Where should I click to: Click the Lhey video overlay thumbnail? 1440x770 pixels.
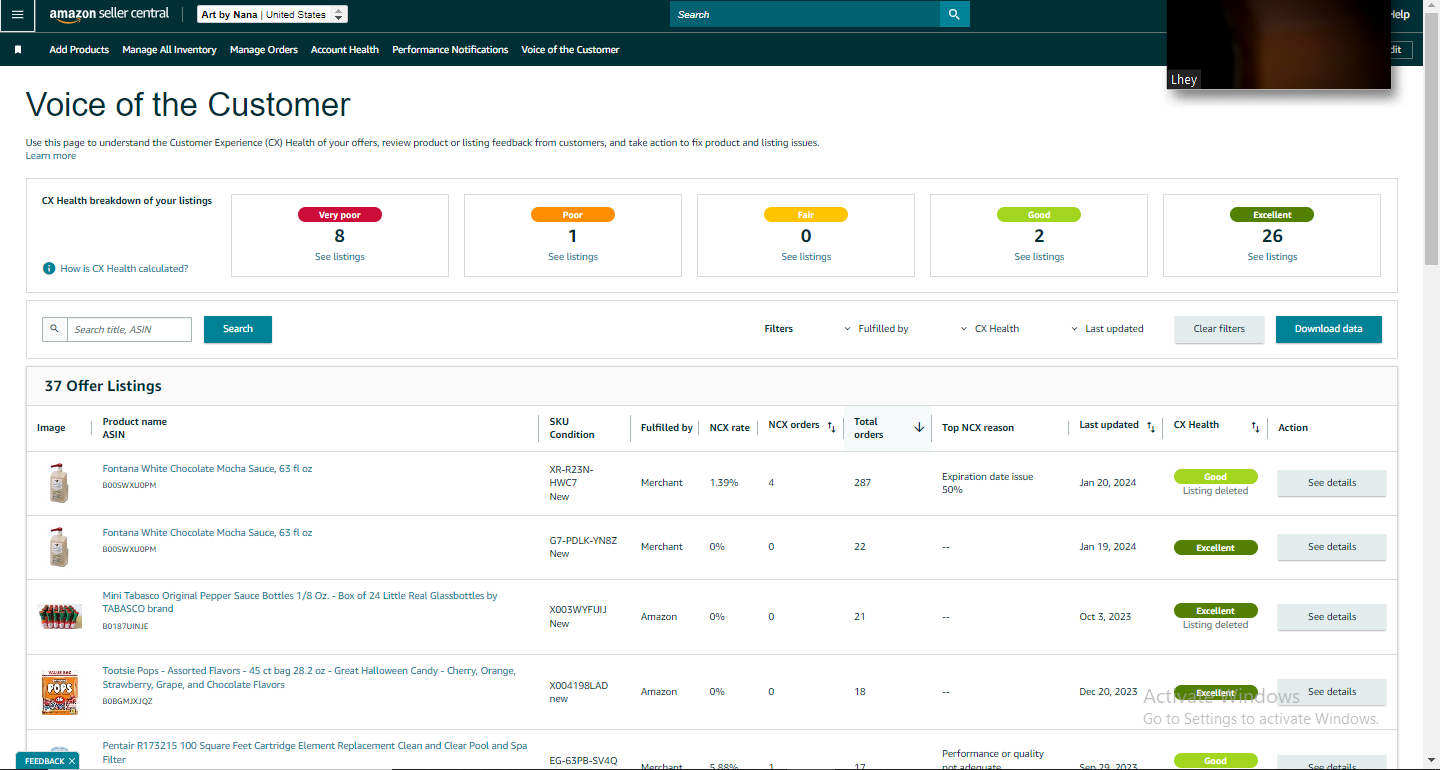point(1279,45)
